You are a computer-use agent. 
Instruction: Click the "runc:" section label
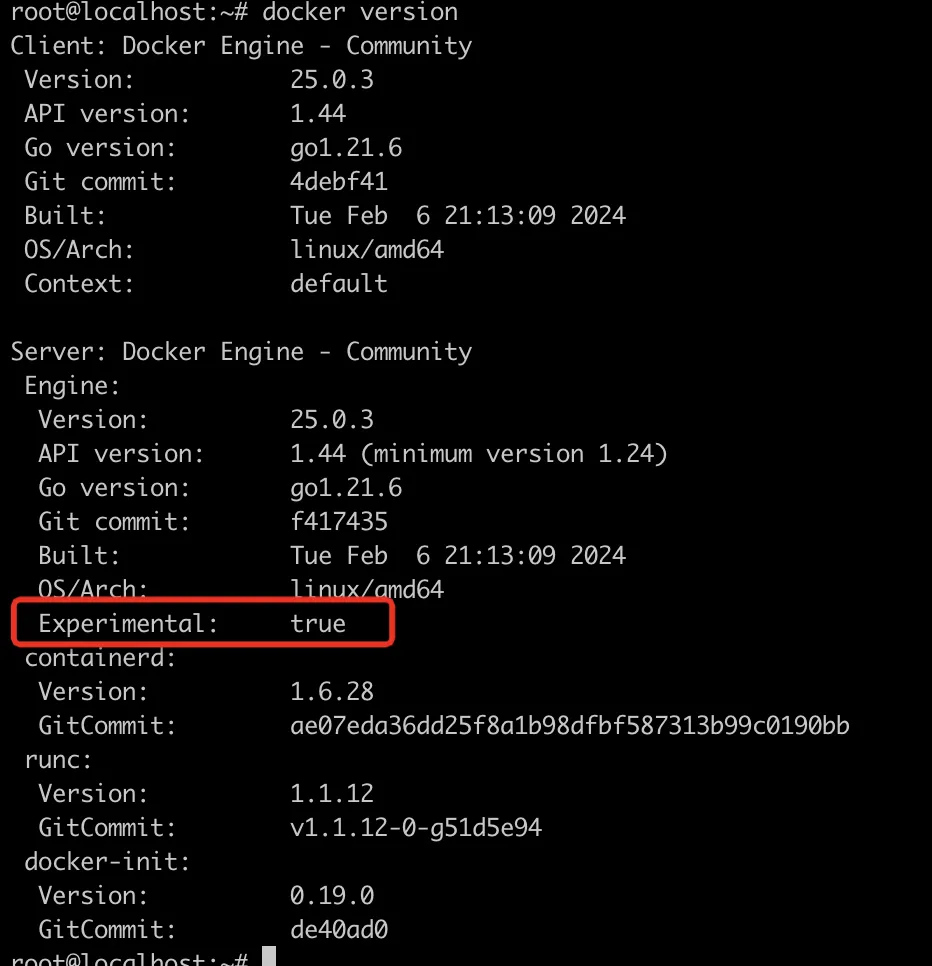click(x=58, y=760)
